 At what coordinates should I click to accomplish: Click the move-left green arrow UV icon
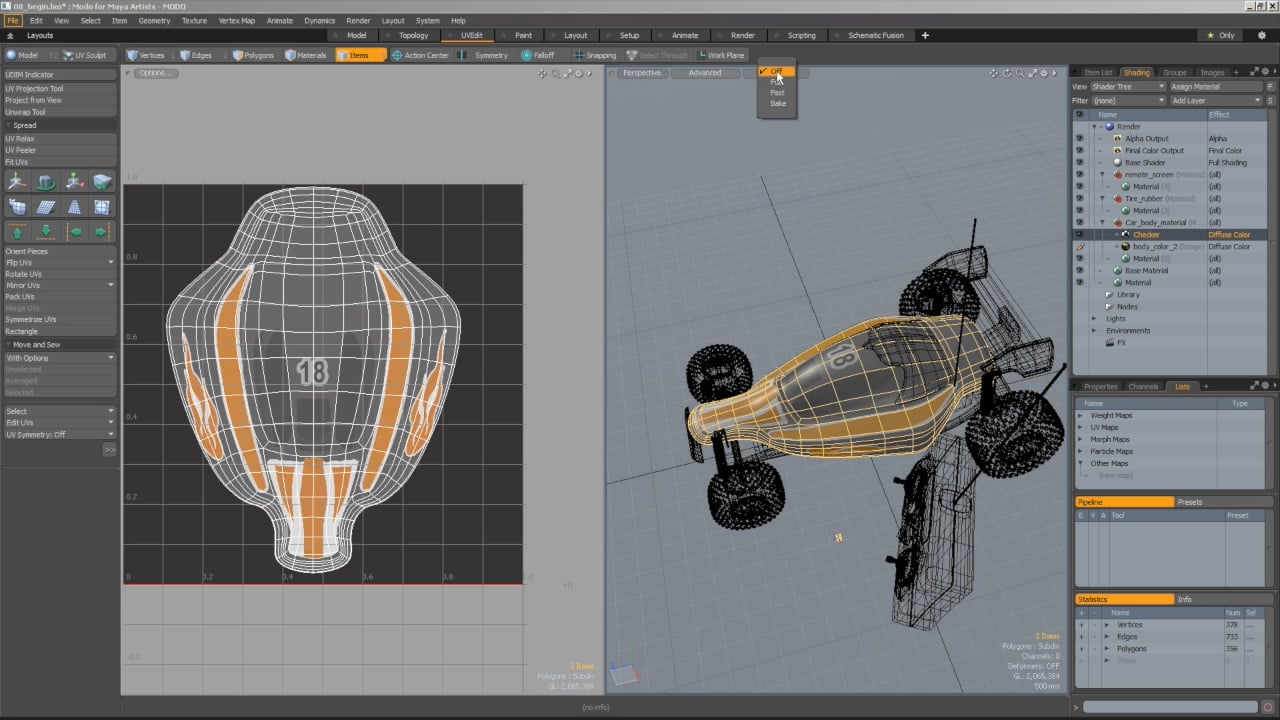tap(74, 232)
